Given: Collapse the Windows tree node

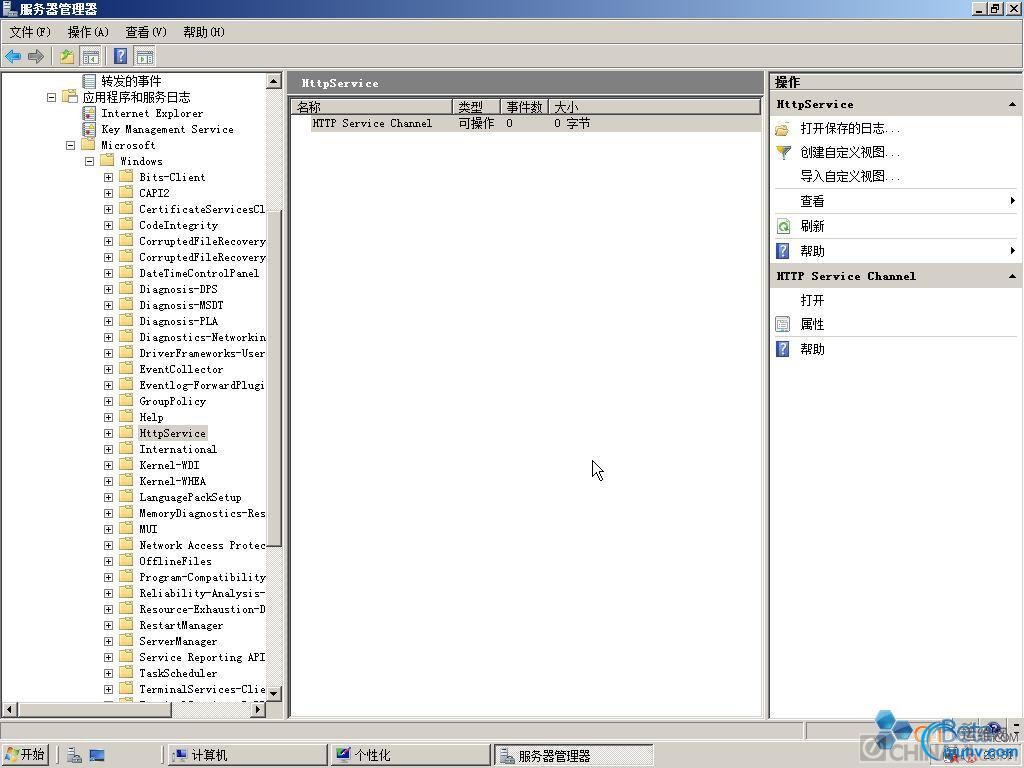Looking at the screenshot, I should (89, 161).
